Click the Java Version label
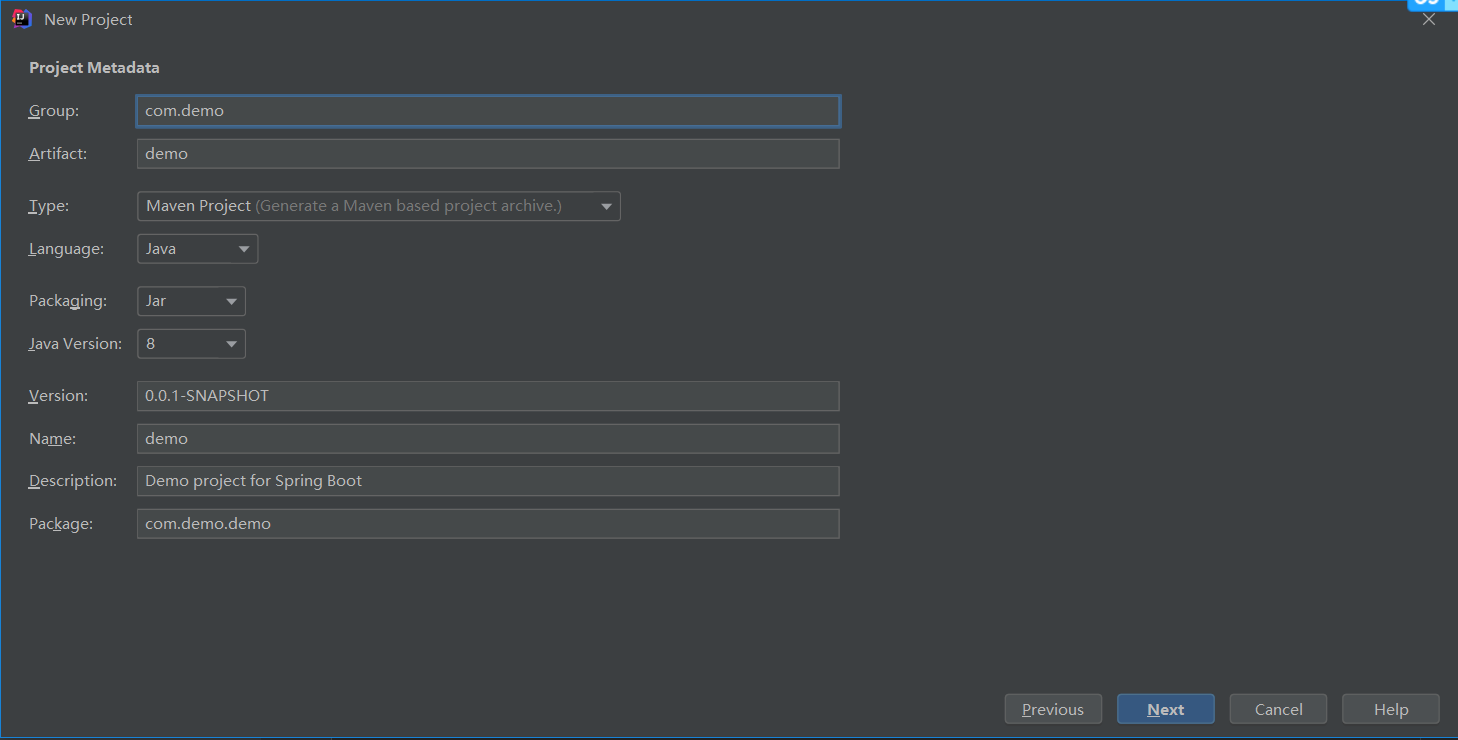Viewport: 1458px width, 740px height. pyautogui.click(x=76, y=344)
